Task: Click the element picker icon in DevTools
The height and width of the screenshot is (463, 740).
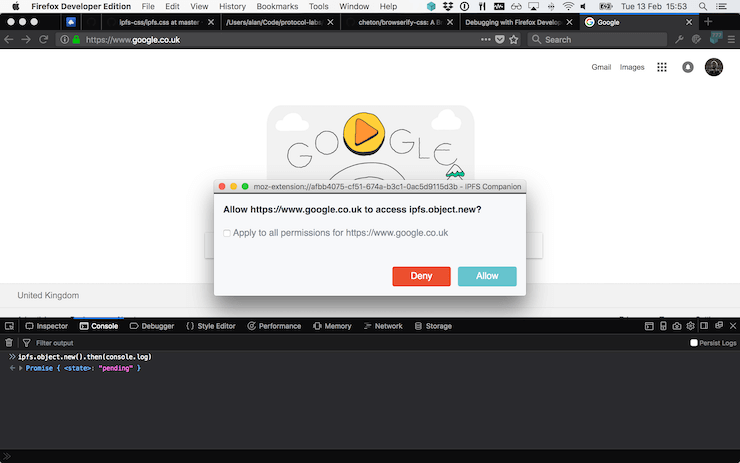Action: click(9, 326)
